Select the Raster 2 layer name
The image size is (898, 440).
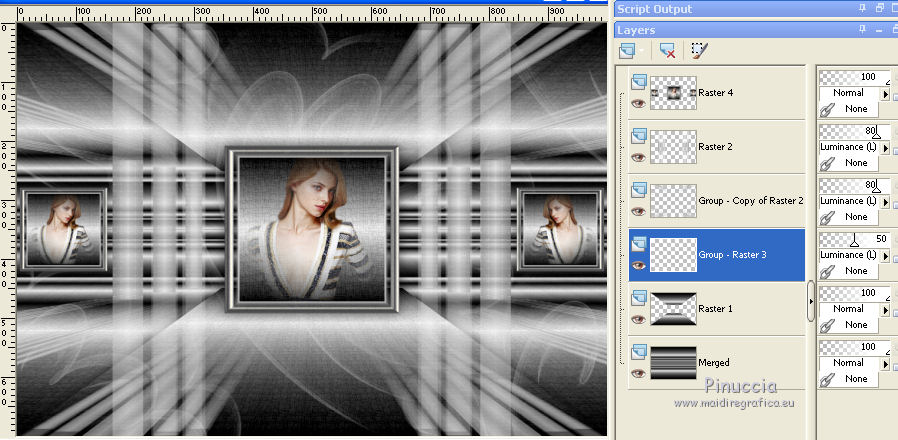(x=715, y=147)
